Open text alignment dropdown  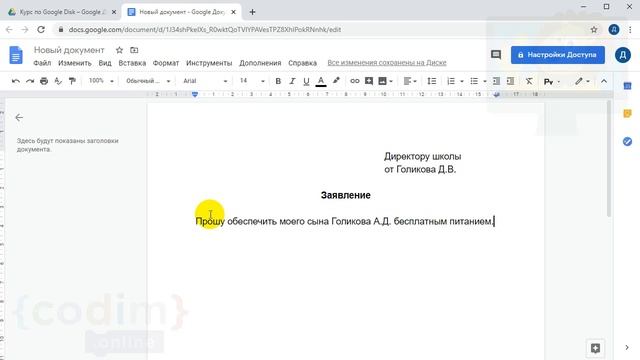pos(410,81)
